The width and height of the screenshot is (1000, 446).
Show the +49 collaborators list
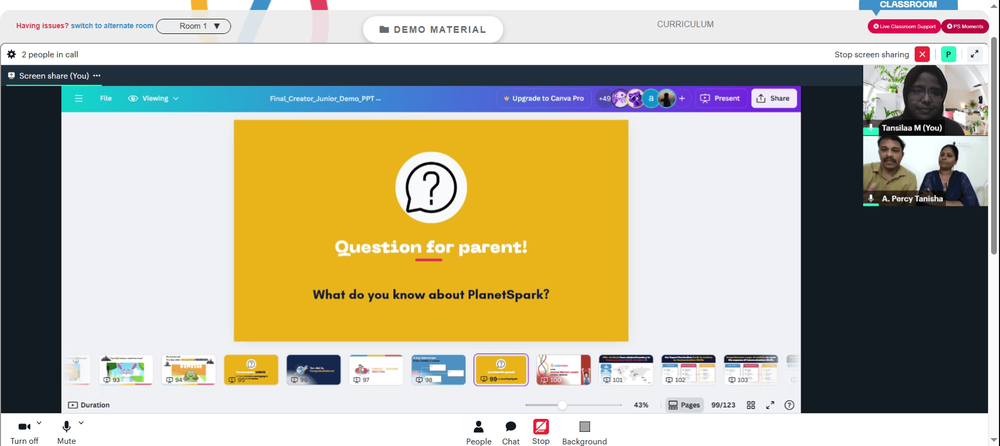click(x=605, y=98)
